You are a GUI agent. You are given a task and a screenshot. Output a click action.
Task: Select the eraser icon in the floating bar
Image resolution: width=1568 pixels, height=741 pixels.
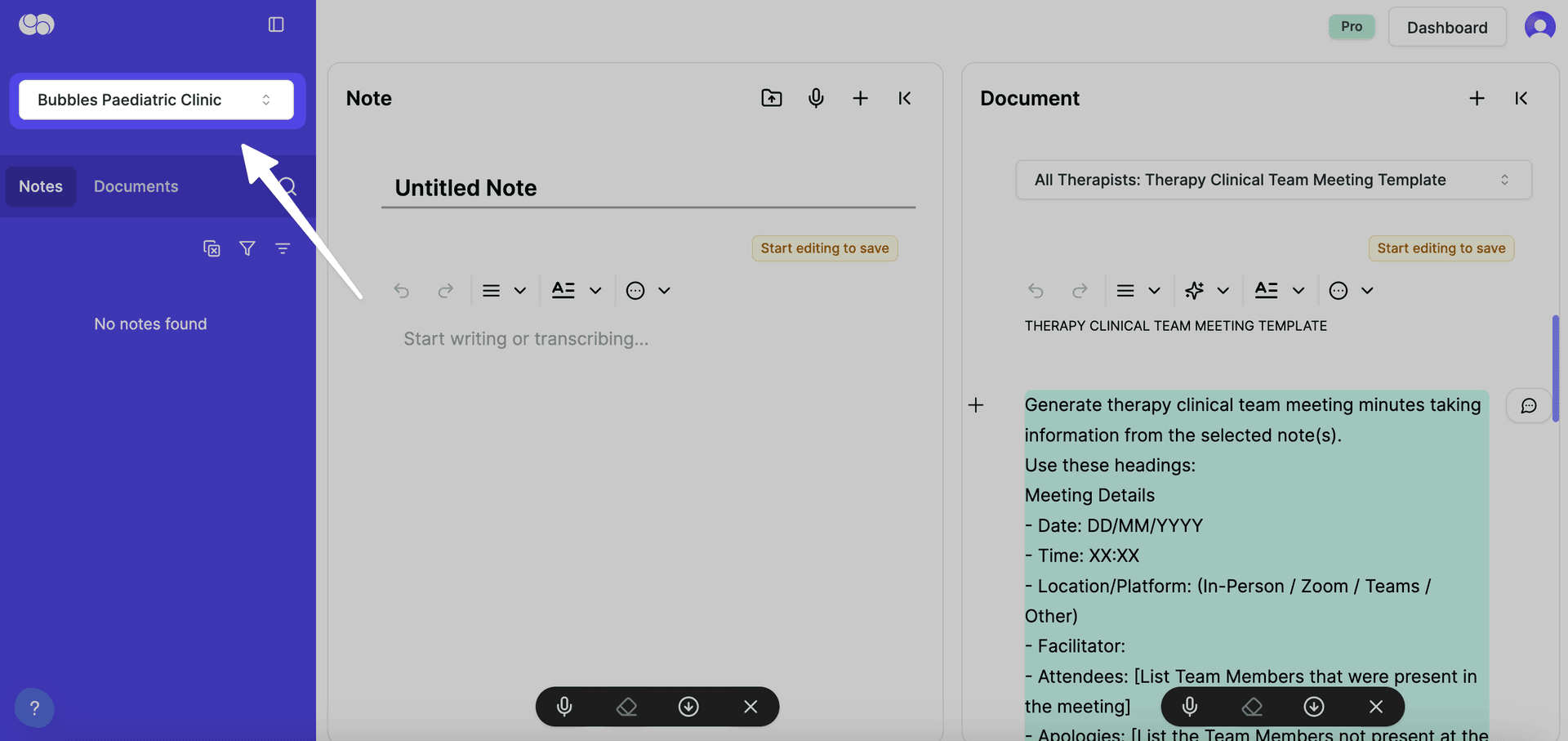pyautogui.click(x=626, y=707)
